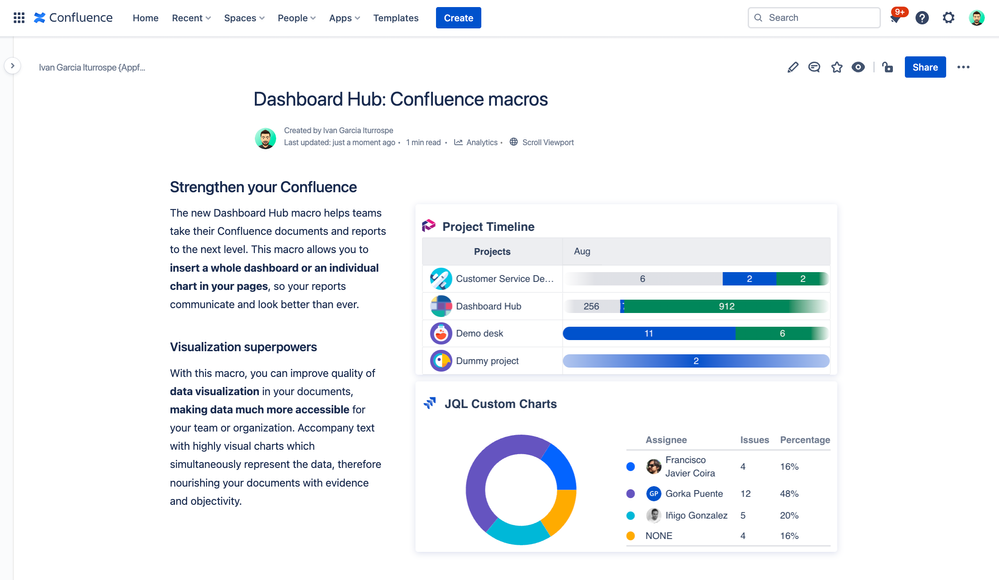Click the Assignee column header
This screenshot has width=999, height=580.
[x=666, y=440]
